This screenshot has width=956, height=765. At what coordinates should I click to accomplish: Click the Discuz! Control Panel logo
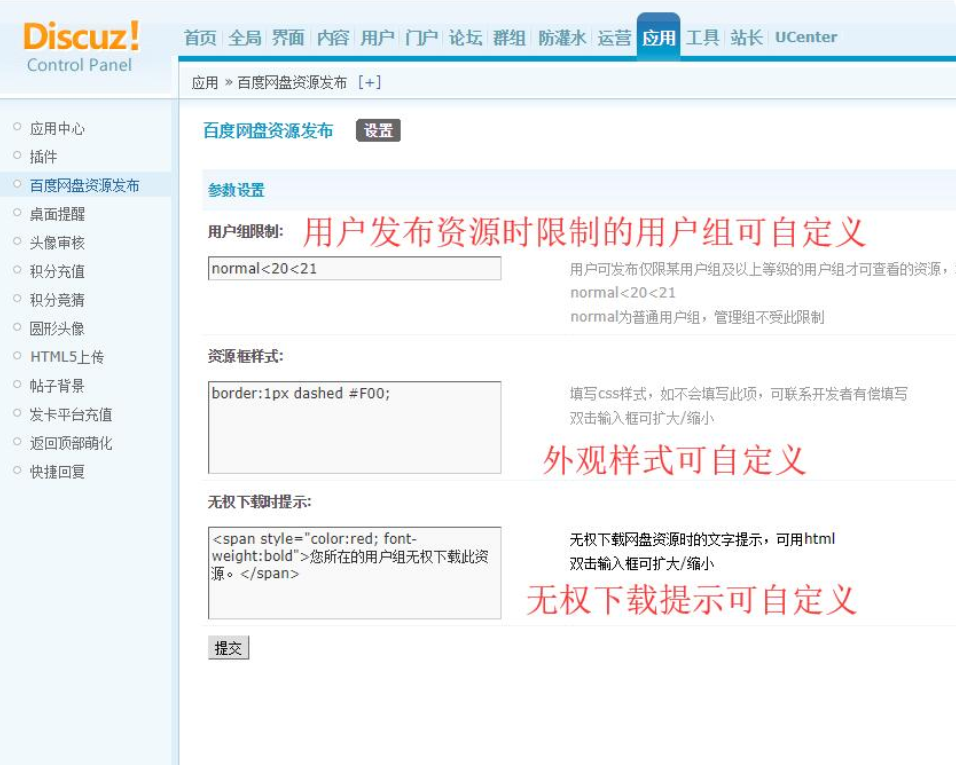80,47
